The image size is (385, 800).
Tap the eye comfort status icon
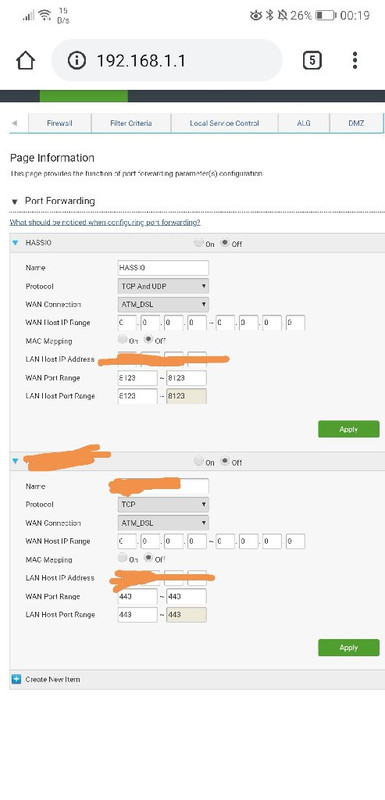point(256,15)
